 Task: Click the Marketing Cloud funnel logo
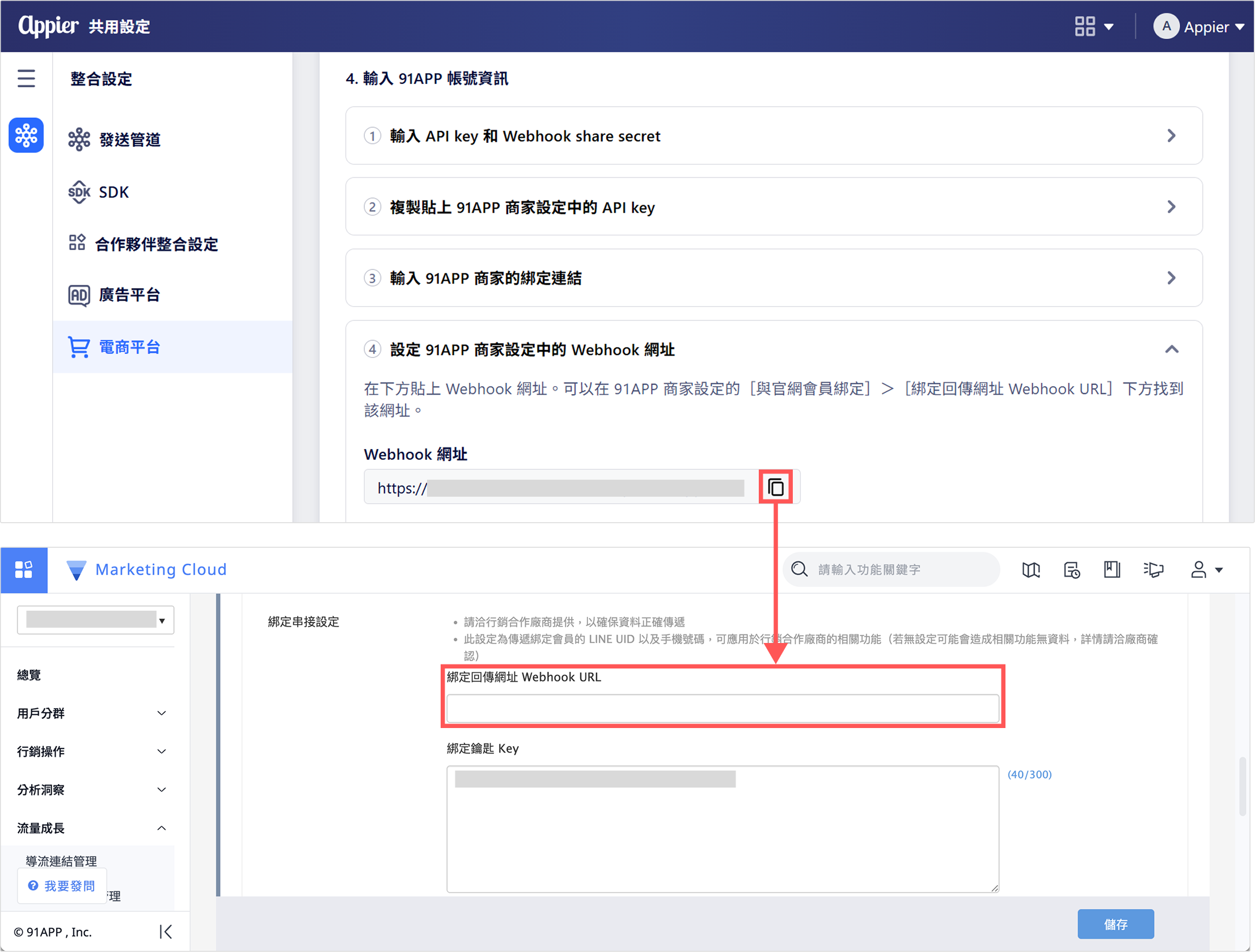point(76,570)
